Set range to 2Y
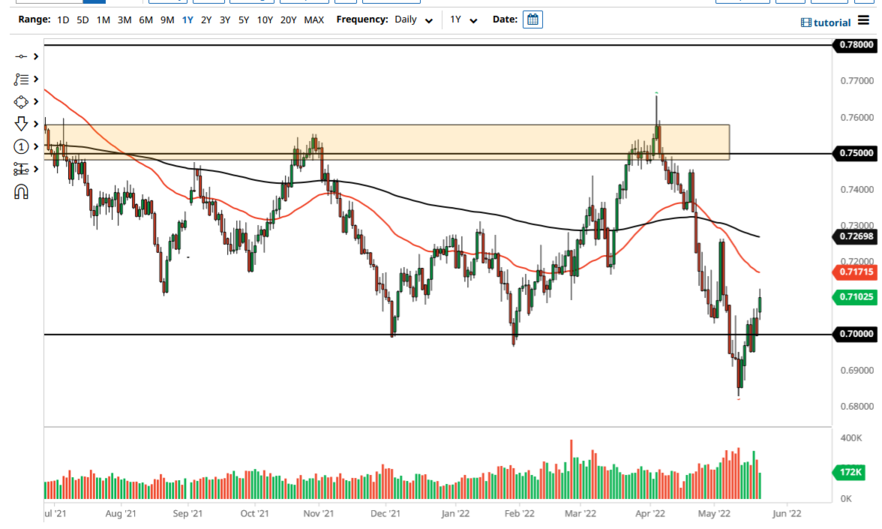The width and height of the screenshot is (882, 529). 206,20
